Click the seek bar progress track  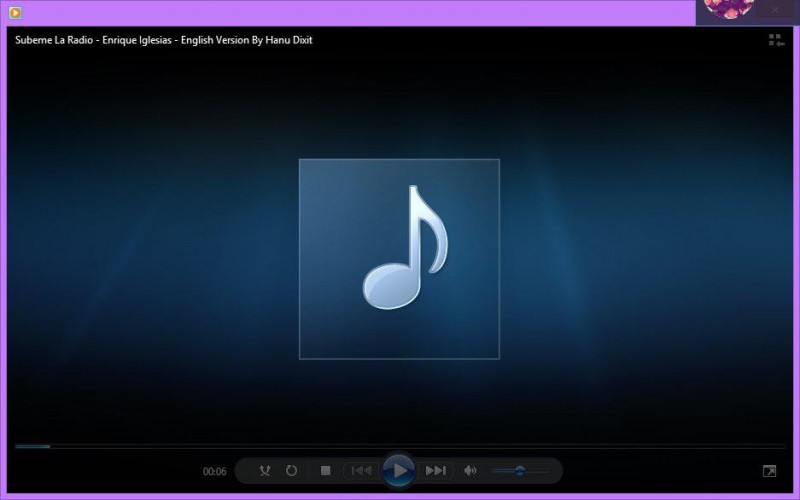pyautogui.click(x=399, y=446)
